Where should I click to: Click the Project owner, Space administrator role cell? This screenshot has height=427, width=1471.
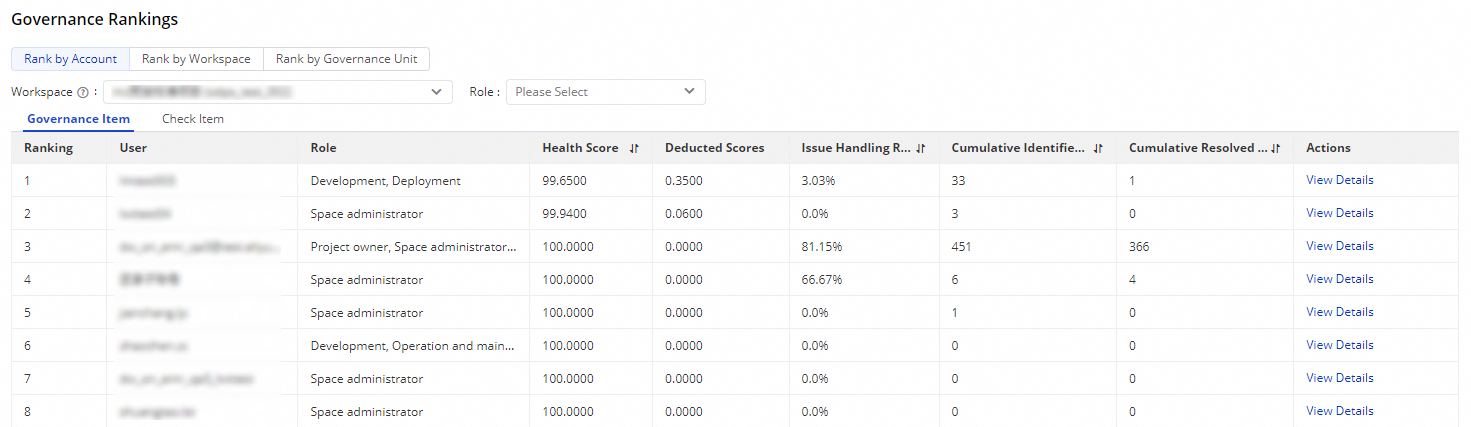(414, 247)
